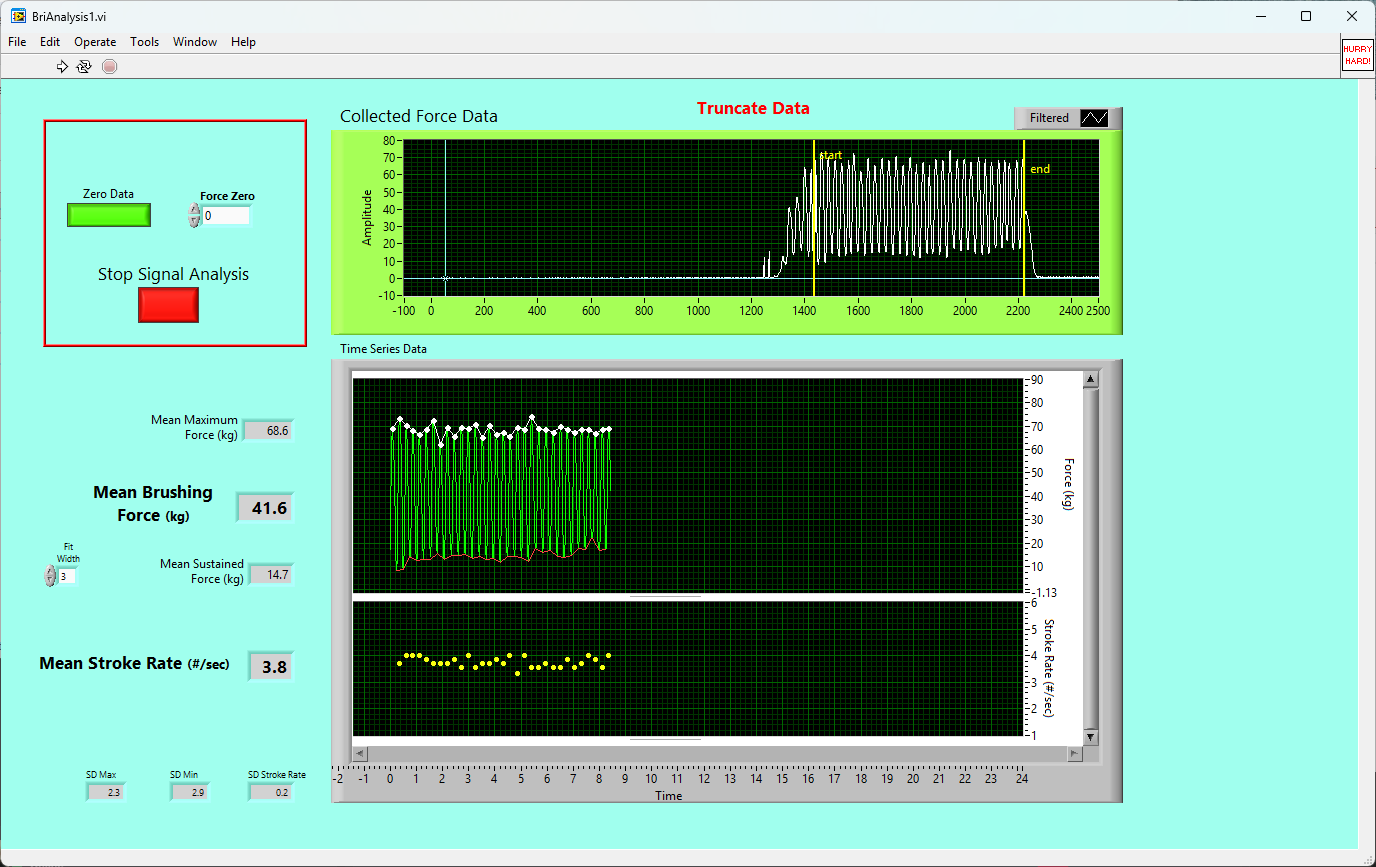This screenshot has height=867, width=1376.
Task: Click the Fit Width stepper arrows
Action: pos(51,576)
